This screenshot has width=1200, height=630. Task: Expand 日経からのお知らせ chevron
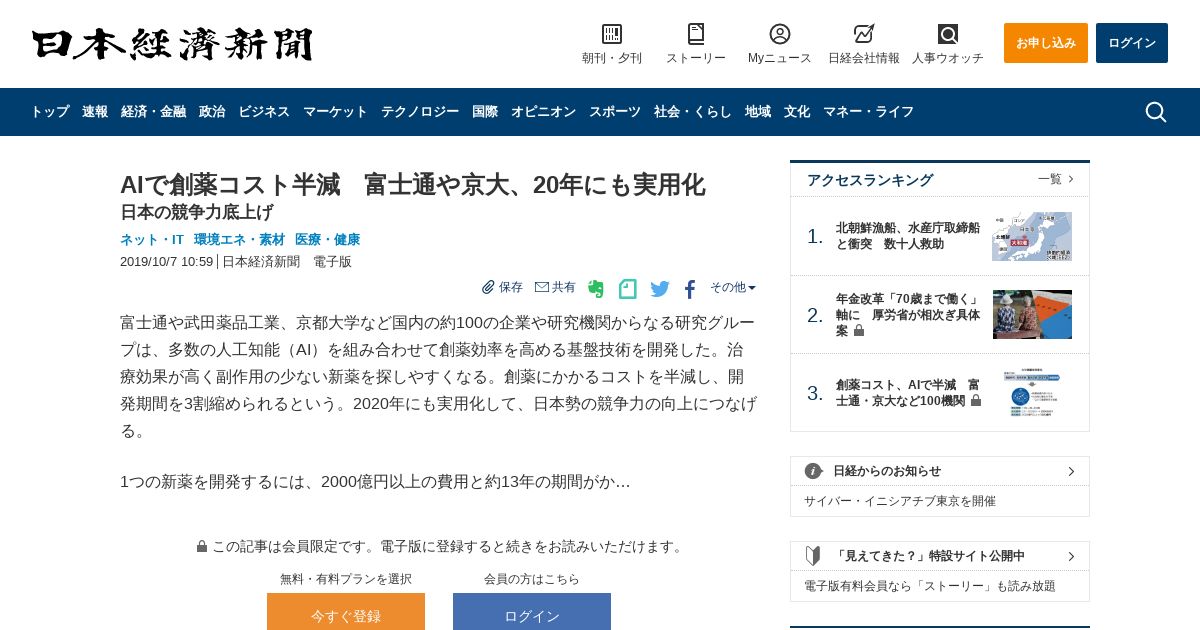(x=1071, y=471)
